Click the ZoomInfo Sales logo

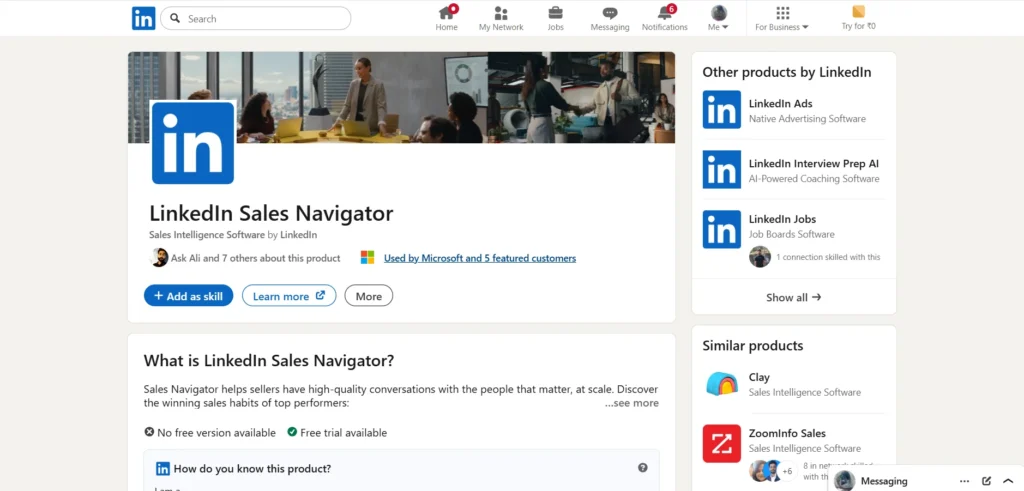[722, 443]
